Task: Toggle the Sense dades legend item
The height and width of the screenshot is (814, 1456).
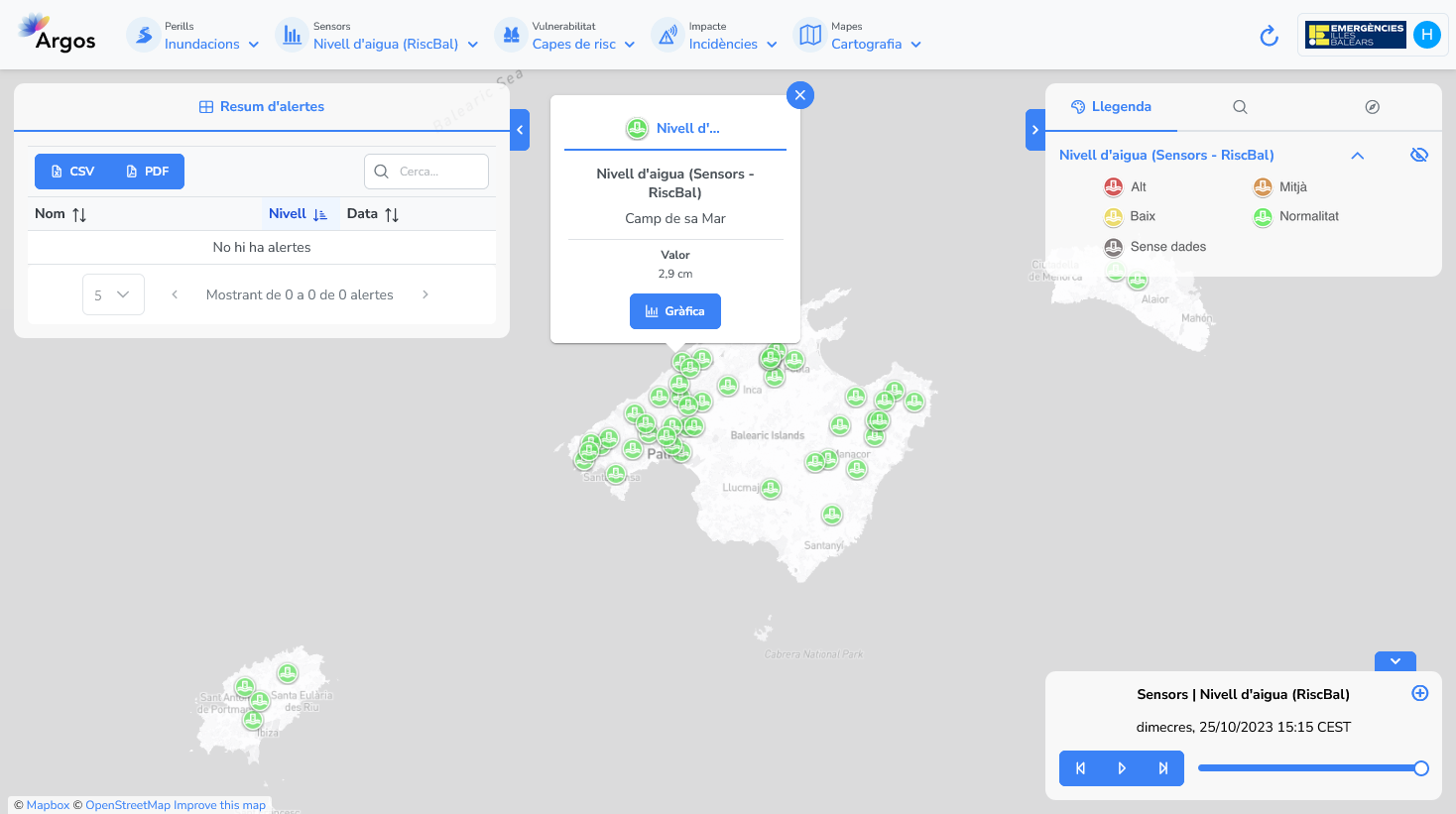Action: [1155, 247]
